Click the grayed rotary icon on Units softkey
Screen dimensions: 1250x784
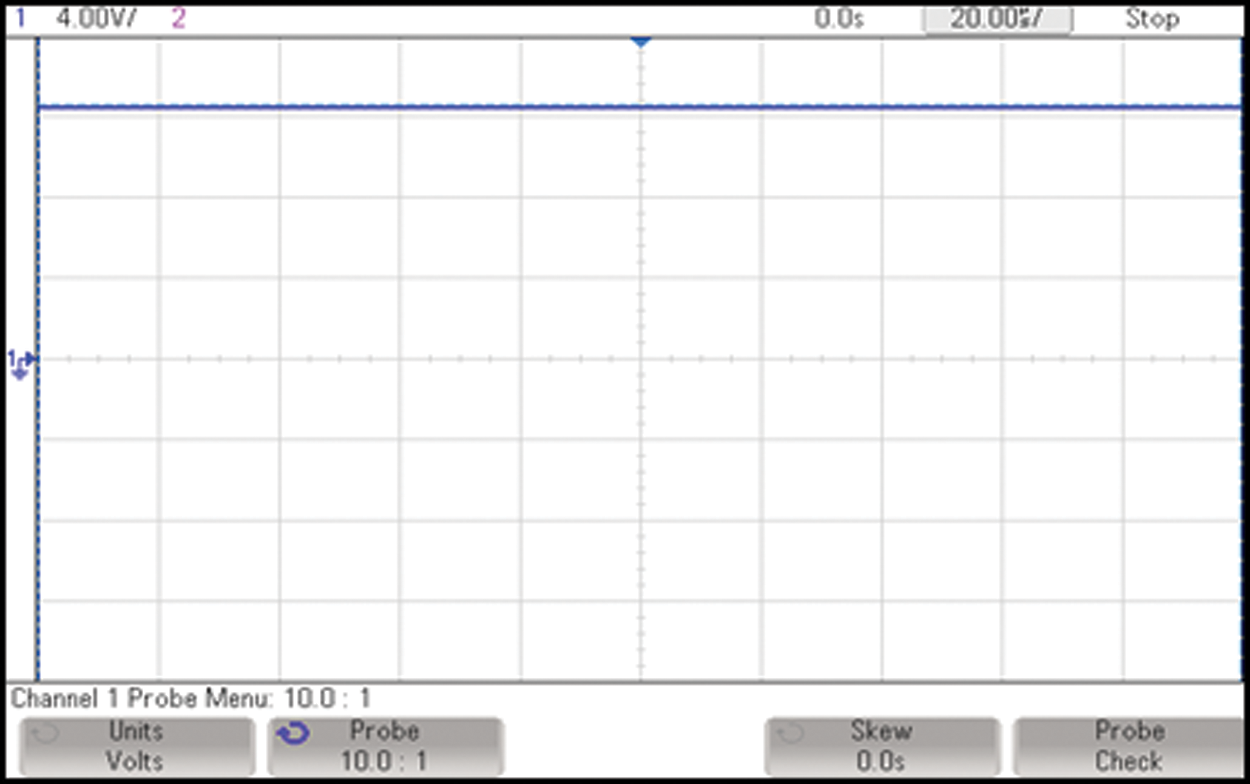pos(45,734)
